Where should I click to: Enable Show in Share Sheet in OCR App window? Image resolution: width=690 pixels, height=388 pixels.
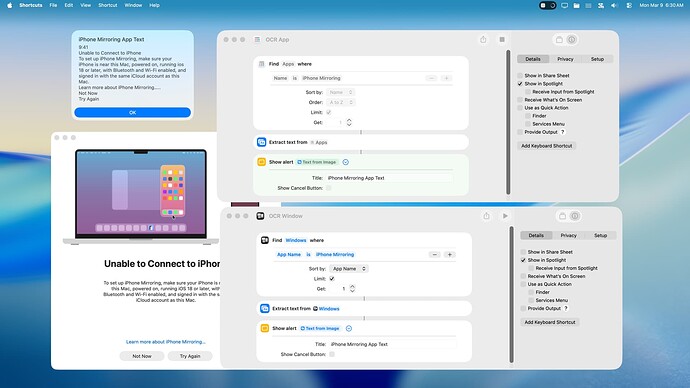tap(520, 76)
